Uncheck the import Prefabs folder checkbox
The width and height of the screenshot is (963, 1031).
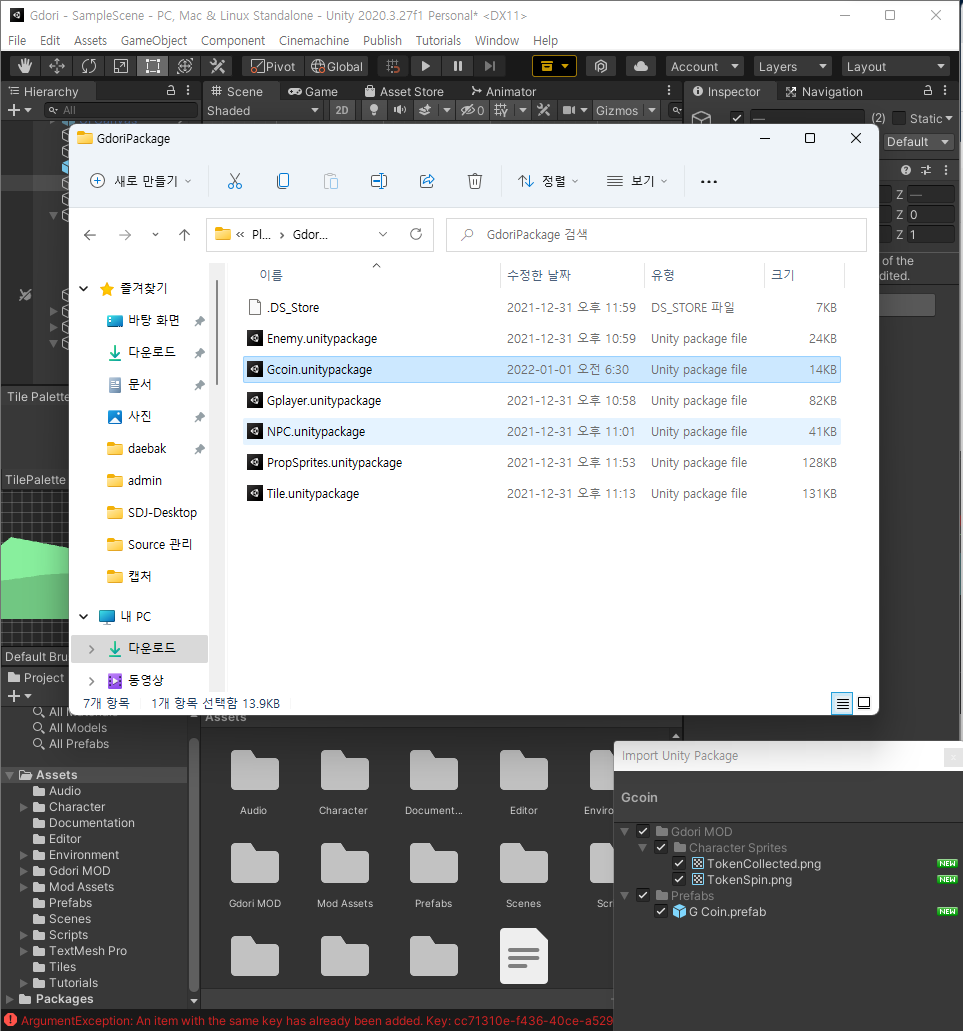pos(643,895)
